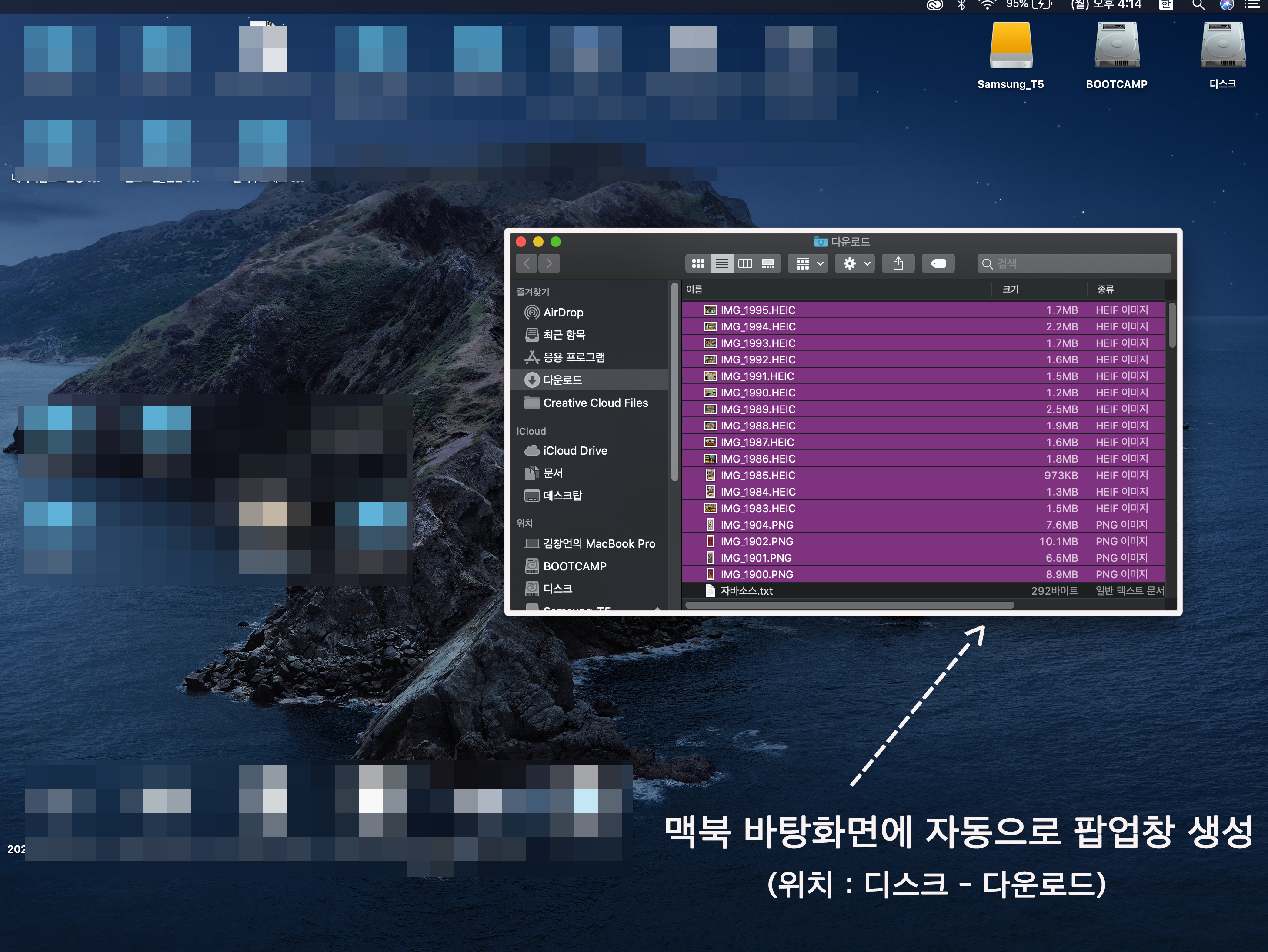Switch Finder to gallery view
This screenshot has width=1268, height=952.
(x=768, y=264)
